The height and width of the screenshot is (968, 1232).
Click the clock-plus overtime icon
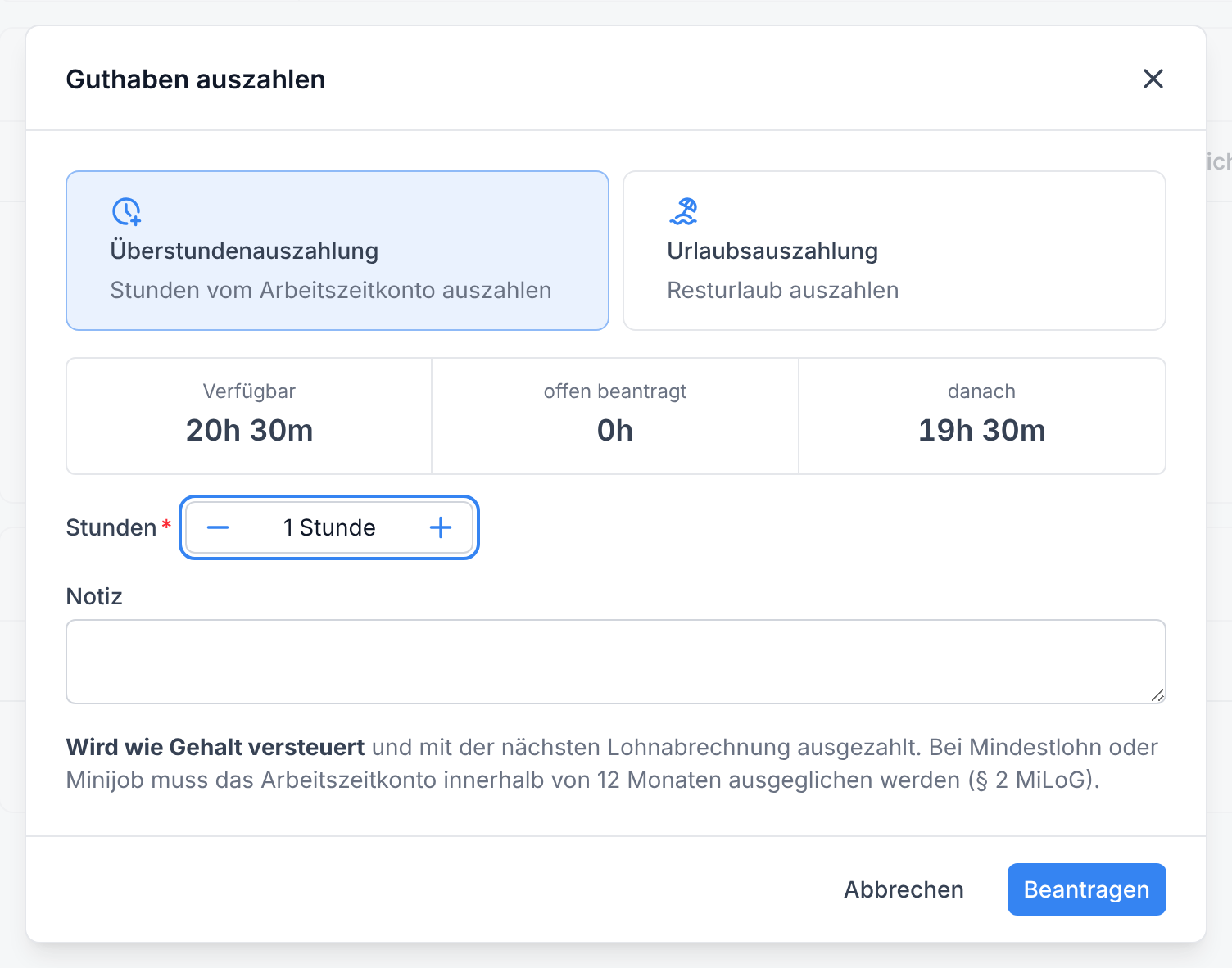(x=127, y=211)
